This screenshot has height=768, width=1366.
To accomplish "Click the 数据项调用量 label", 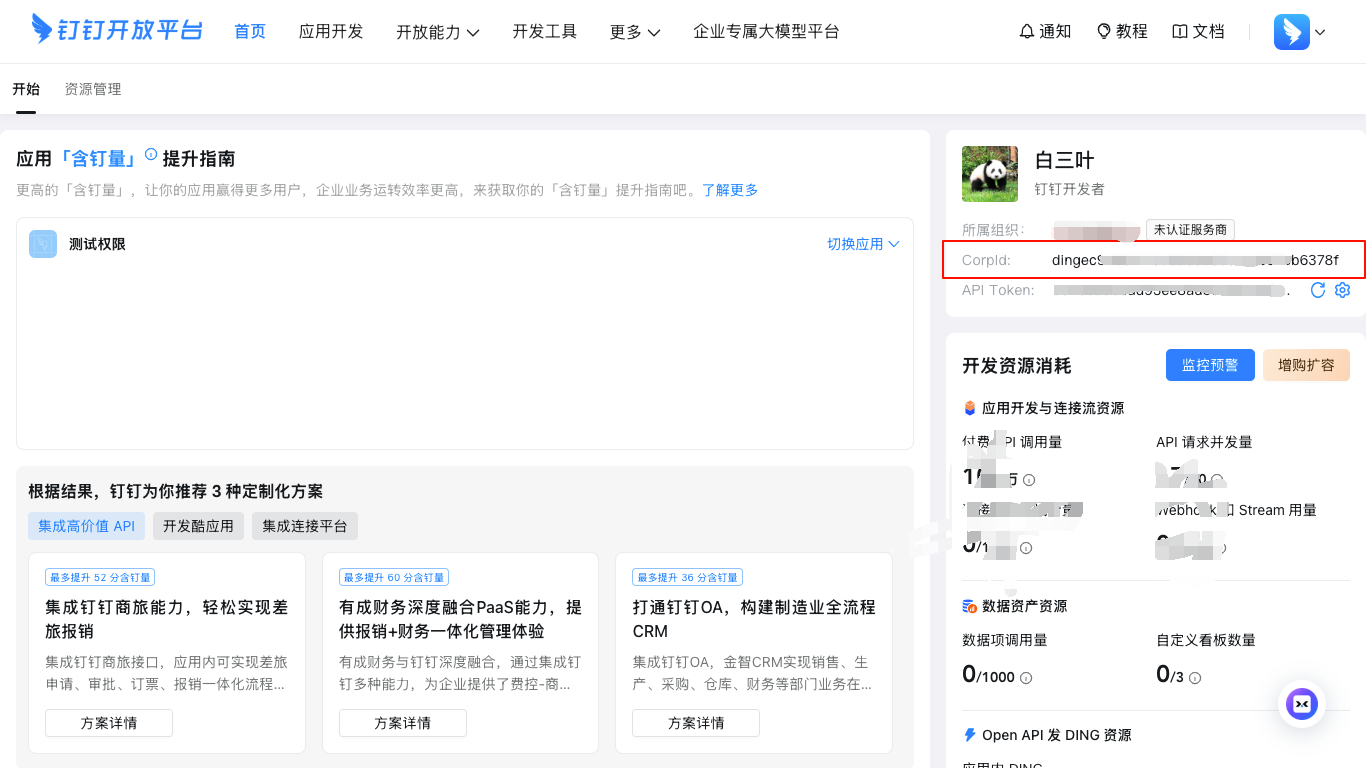I will tap(1005, 640).
